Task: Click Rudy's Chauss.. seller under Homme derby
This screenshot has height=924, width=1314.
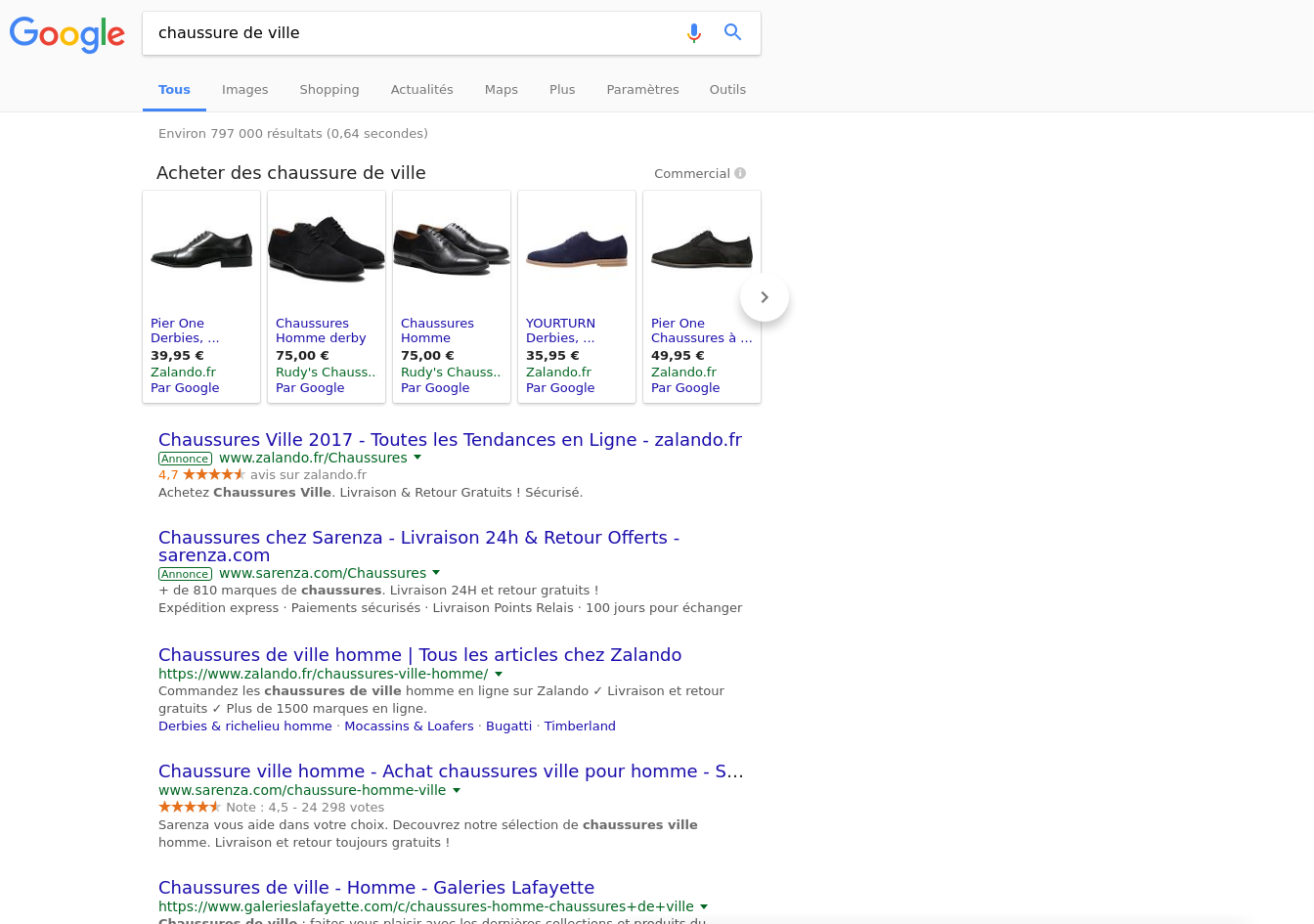Action: pyautogui.click(x=326, y=373)
